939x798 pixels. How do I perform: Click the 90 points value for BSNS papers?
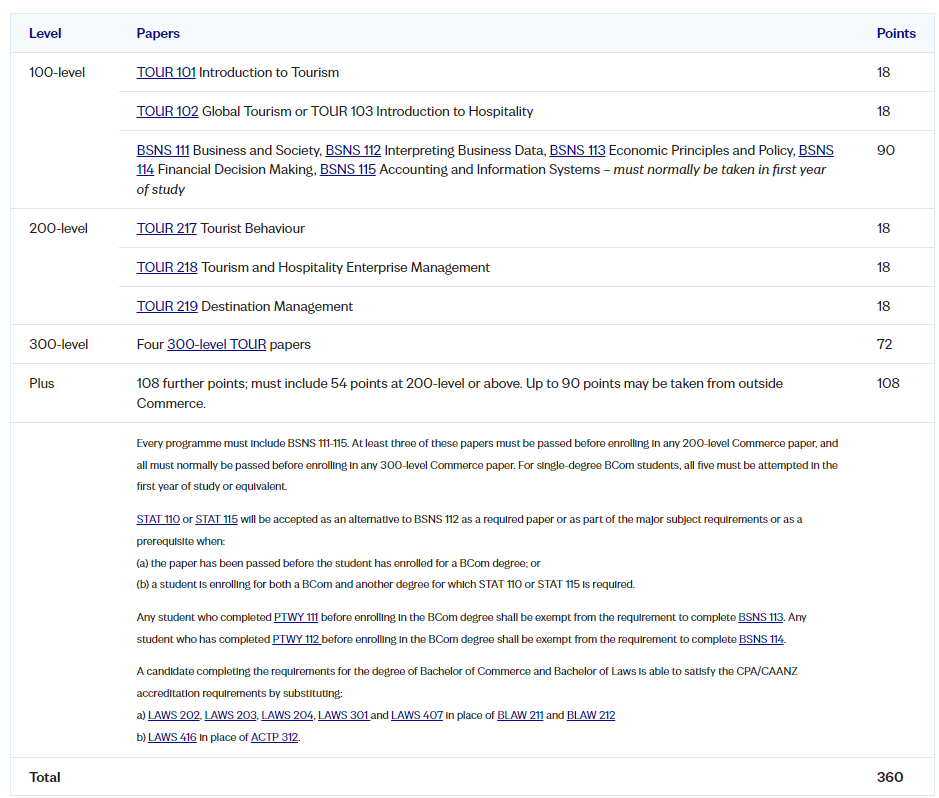[886, 150]
